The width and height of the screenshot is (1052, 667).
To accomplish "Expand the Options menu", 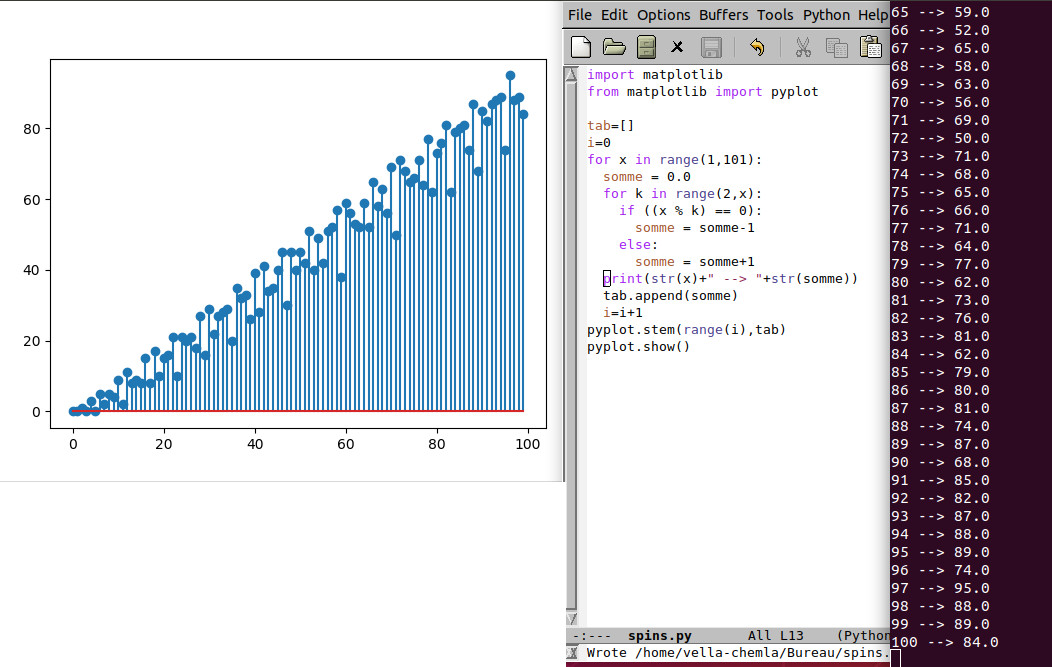I will pos(663,15).
